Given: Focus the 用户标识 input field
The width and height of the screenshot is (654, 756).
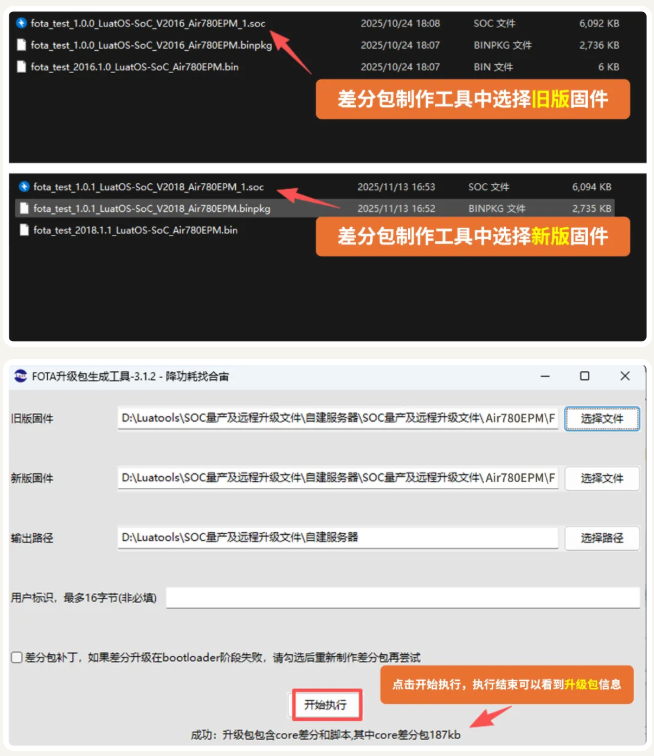Looking at the screenshot, I should pos(403,598).
